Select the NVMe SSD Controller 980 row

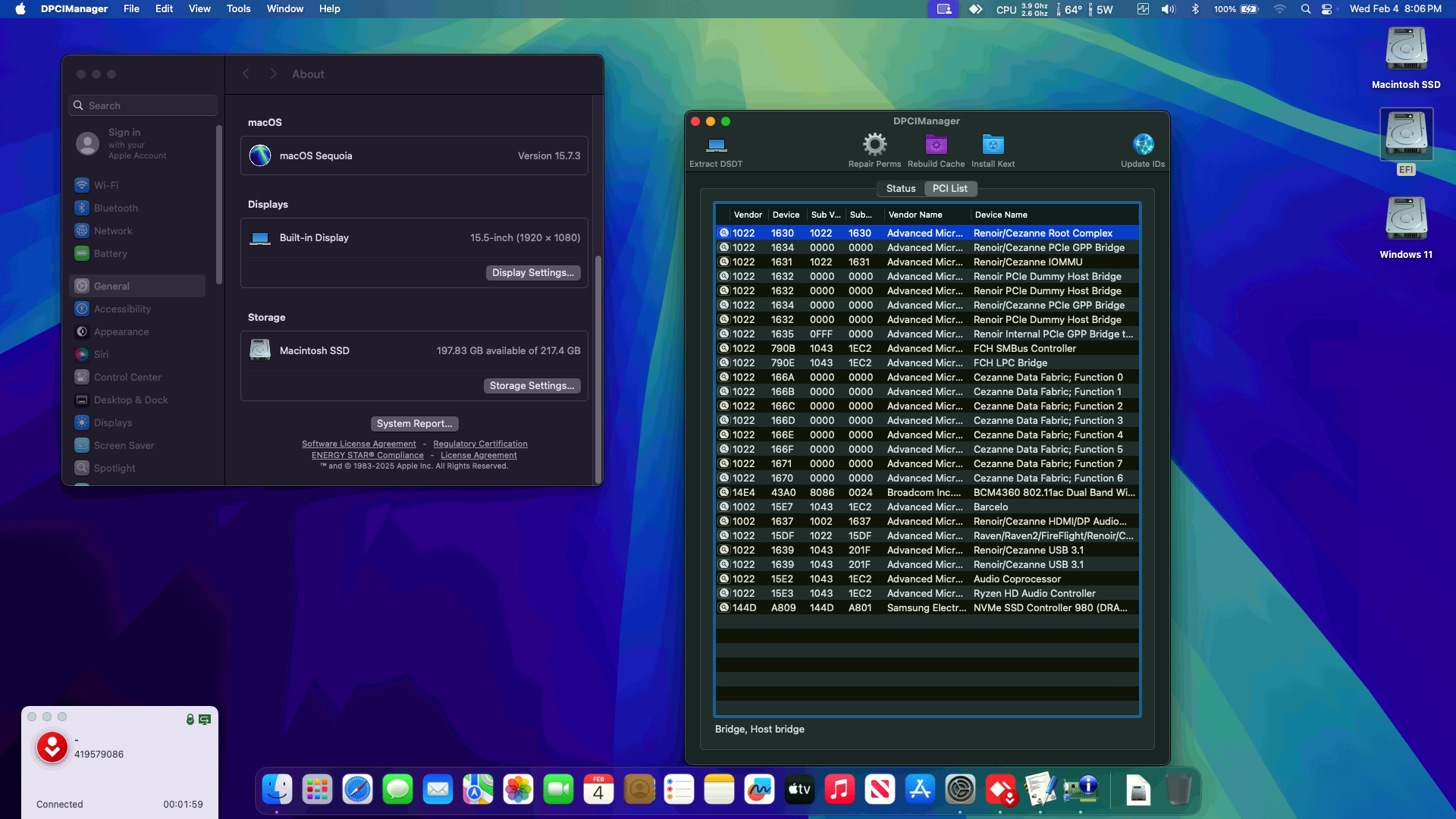coord(927,608)
